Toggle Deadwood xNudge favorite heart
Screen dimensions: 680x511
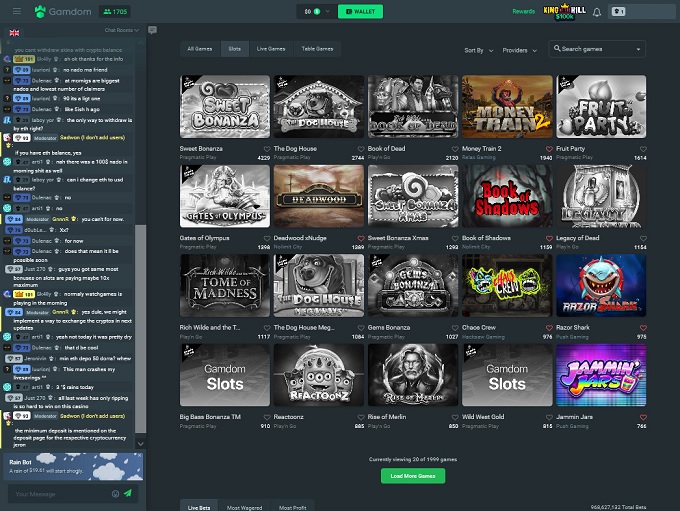coord(361,238)
